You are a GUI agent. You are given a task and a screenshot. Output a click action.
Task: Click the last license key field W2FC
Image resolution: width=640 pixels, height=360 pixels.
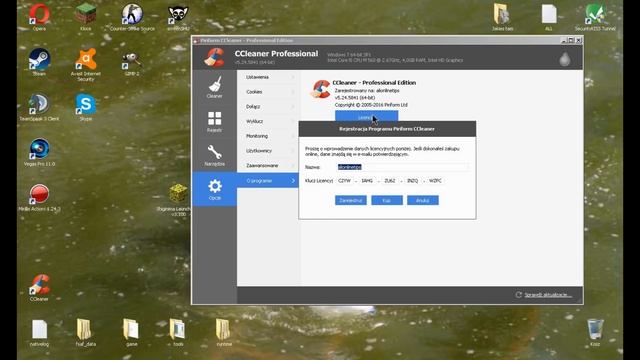tap(436, 181)
